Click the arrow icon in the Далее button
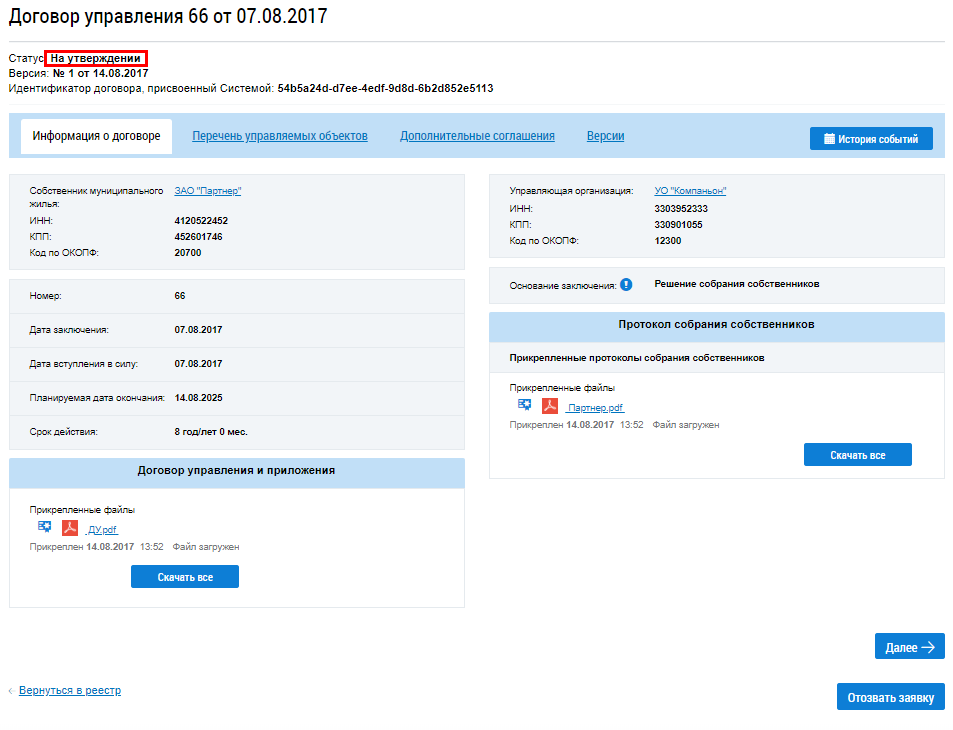This screenshot has width=953, height=730. pyautogui.click(x=928, y=647)
